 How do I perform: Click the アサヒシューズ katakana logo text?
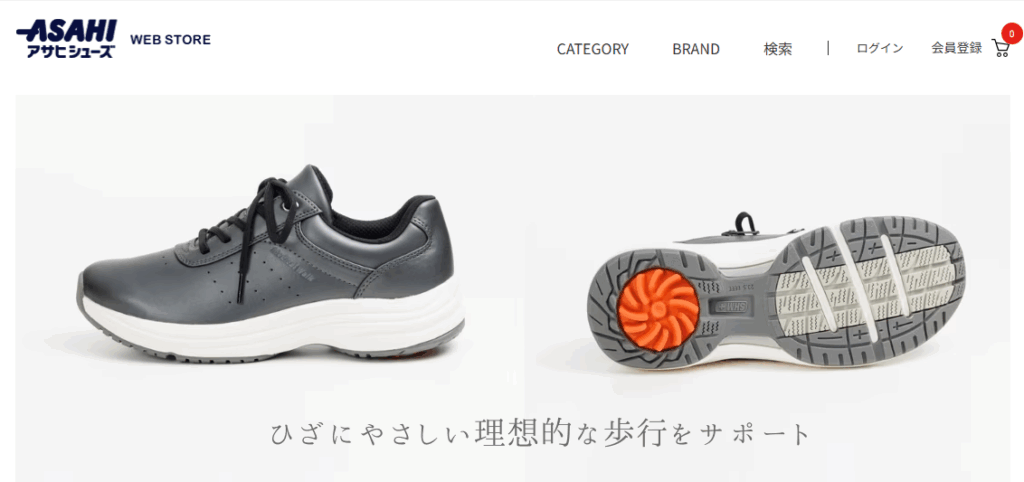click(x=71, y=51)
